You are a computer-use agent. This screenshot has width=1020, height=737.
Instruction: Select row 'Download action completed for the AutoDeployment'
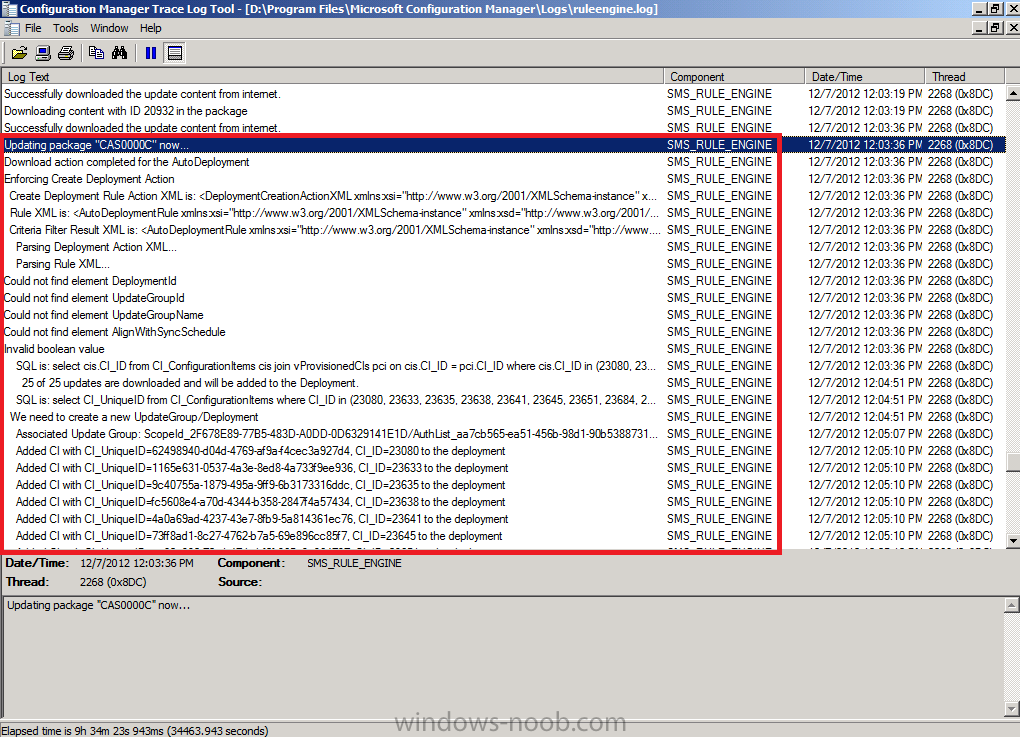(x=503, y=162)
